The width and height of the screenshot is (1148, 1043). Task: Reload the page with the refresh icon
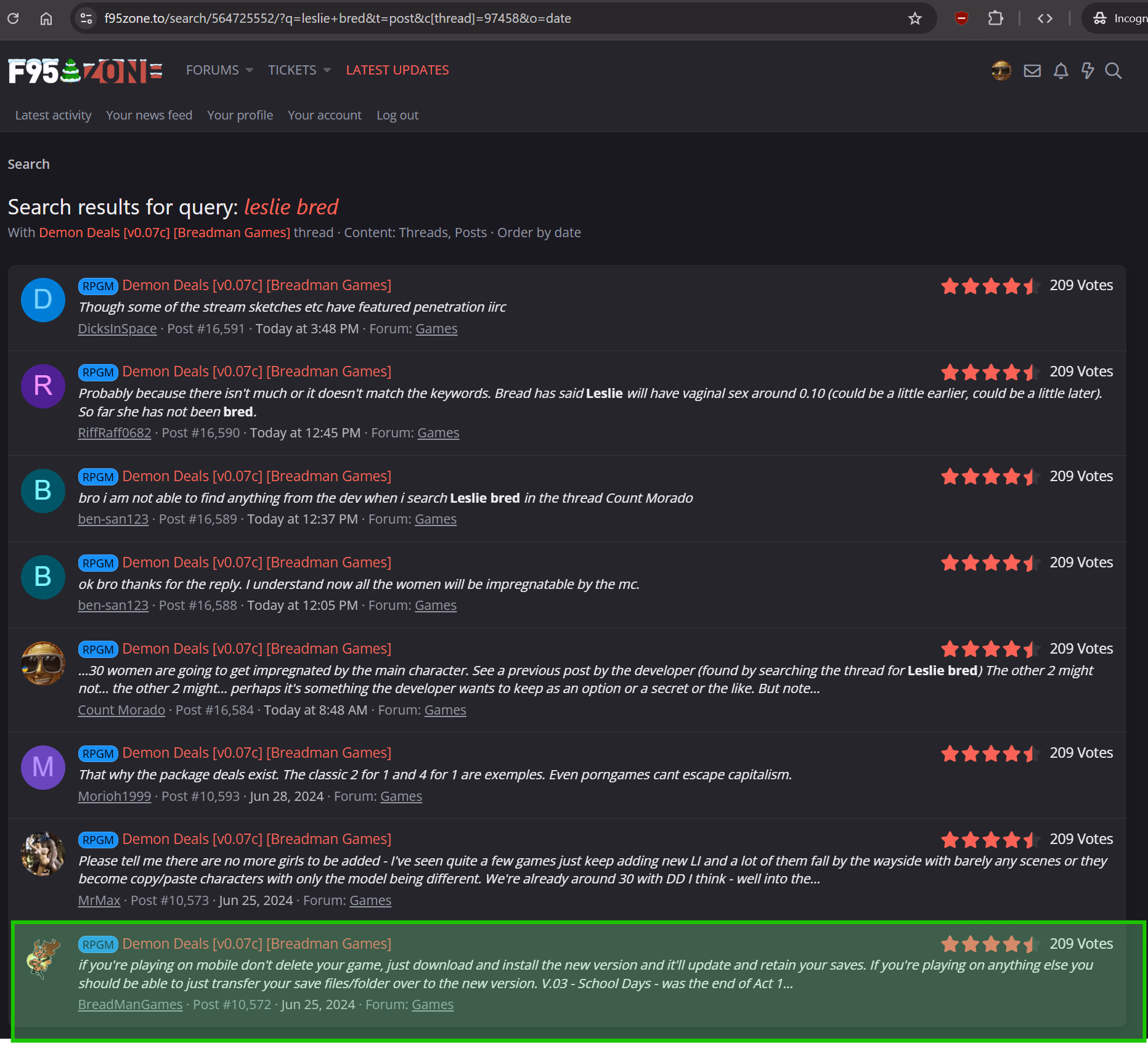pos(13,18)
